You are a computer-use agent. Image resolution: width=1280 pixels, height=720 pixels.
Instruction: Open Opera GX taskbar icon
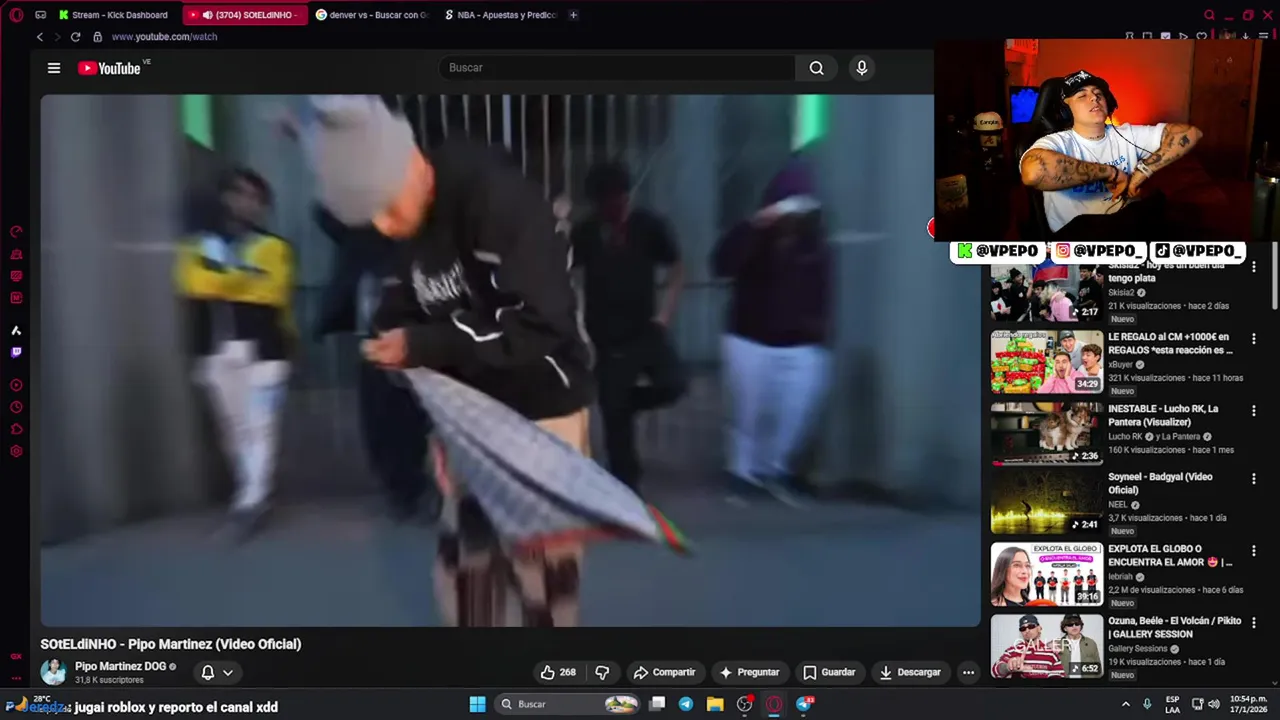click(x=774, y=704)
